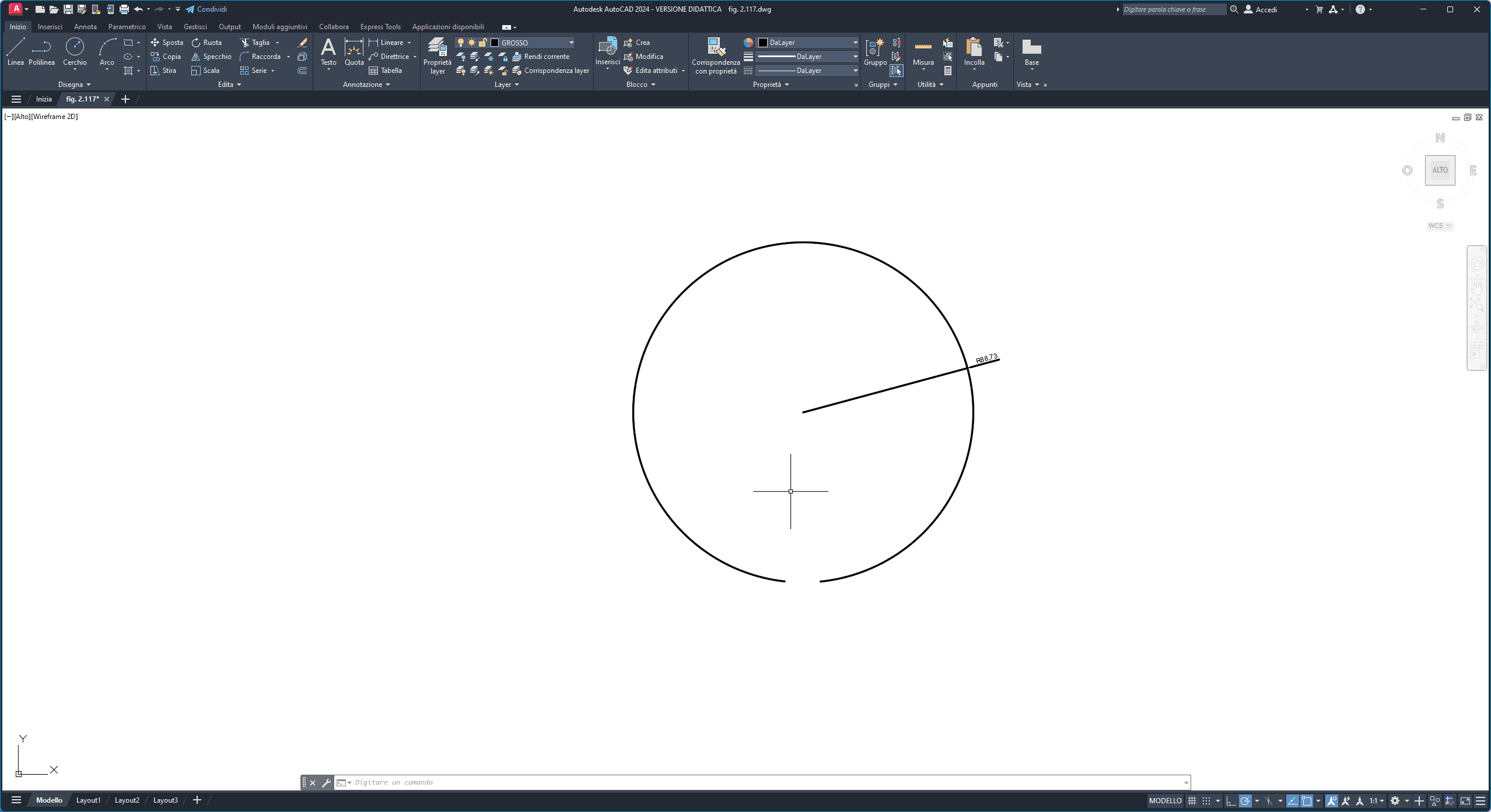Toggle polar tracking in status bar

(x=1245, y=801)
